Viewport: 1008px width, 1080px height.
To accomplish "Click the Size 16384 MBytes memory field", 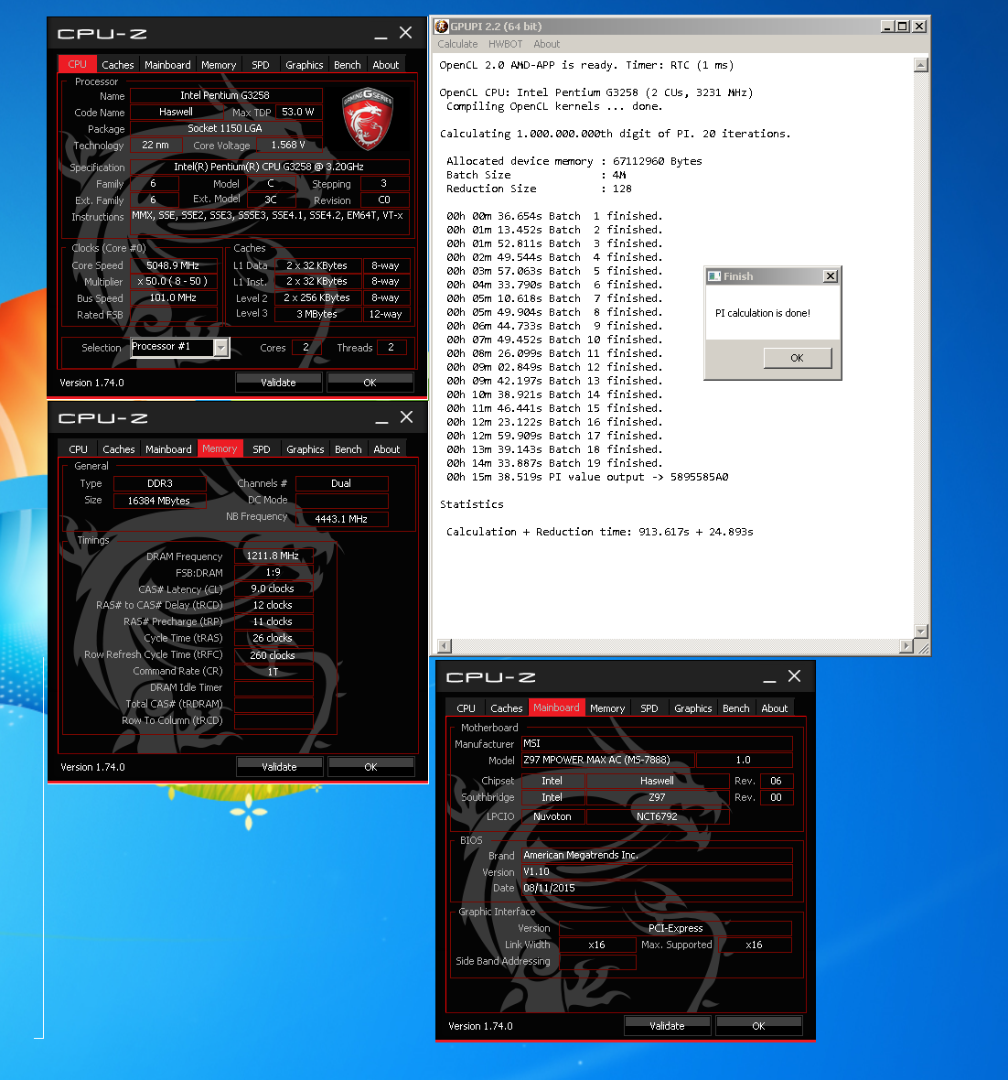I will pyautogui.click(x=159, y=501).
